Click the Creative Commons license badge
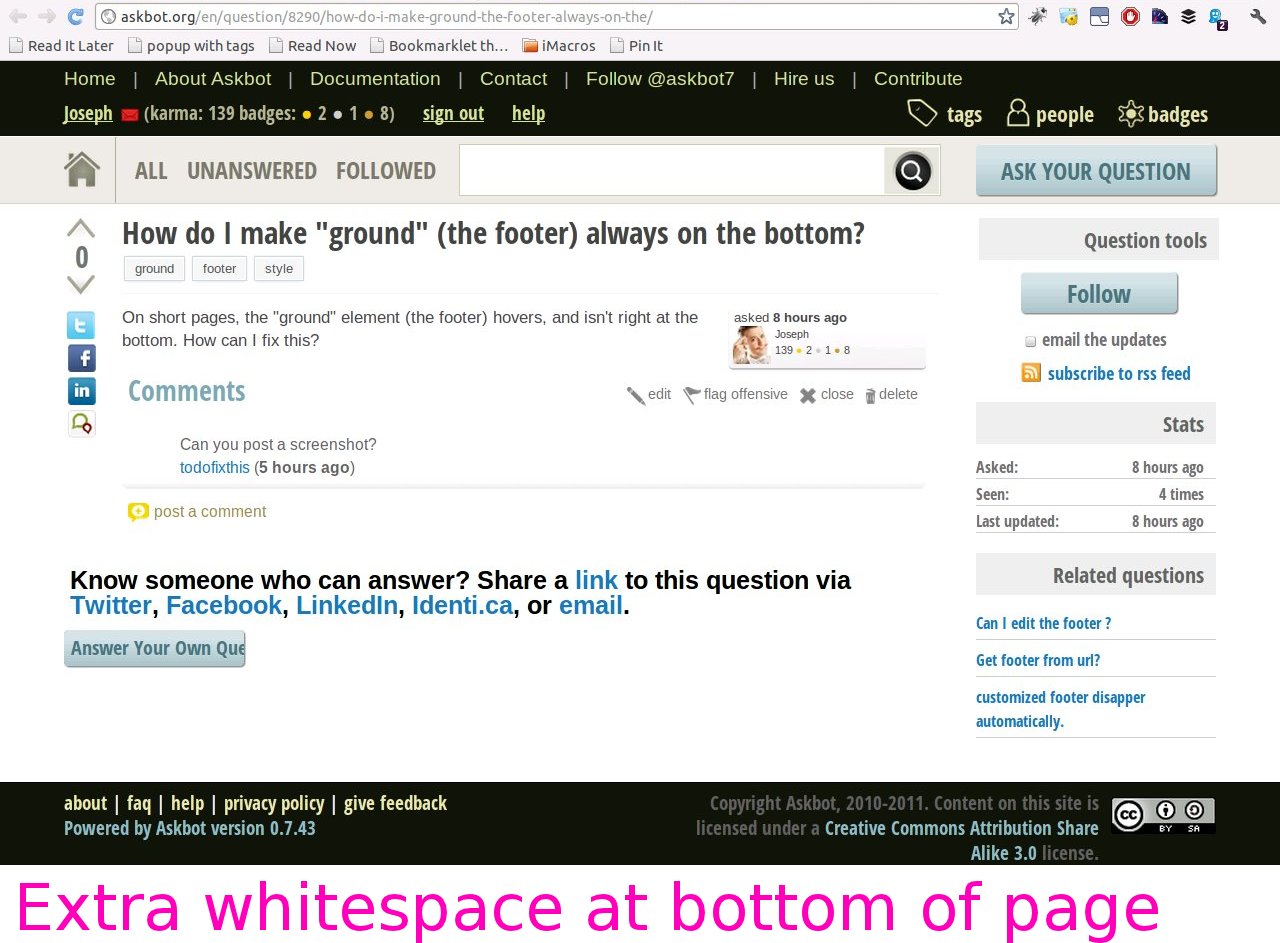This screenshot has height=943, width=1280. click(x=1163, y=816)
